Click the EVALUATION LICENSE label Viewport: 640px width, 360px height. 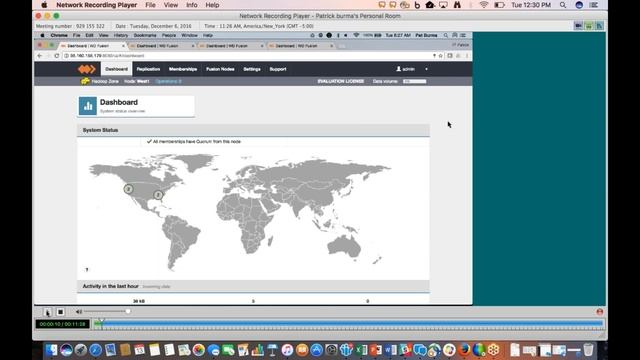point(341,81)
